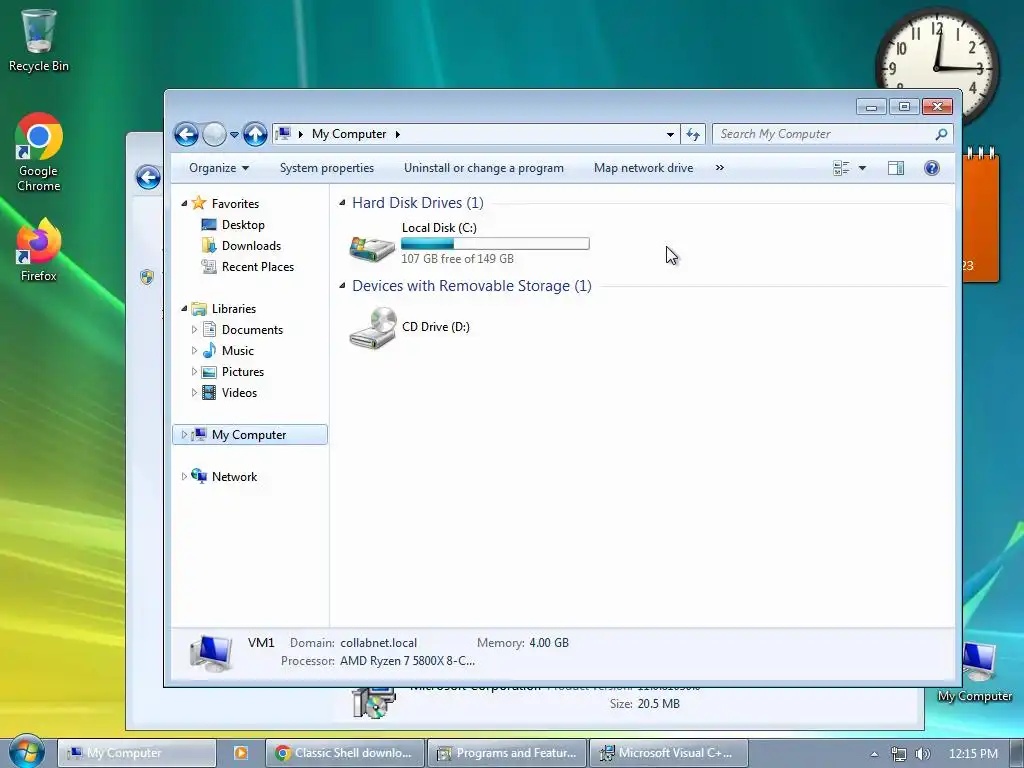
Task: Open the network tray icon
Action: coord(899,754)
